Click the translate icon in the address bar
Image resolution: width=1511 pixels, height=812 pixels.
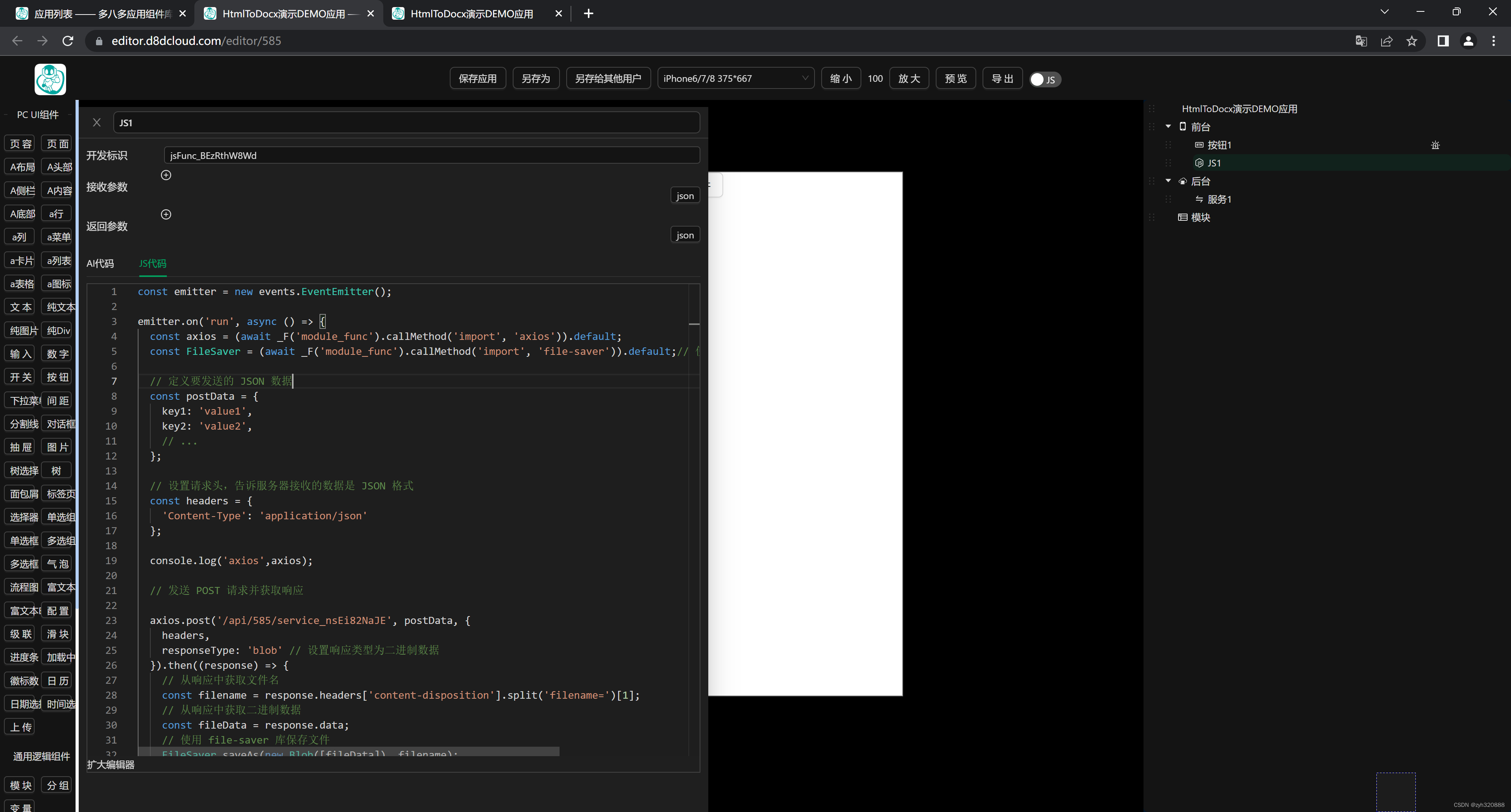click(1361, 41)
